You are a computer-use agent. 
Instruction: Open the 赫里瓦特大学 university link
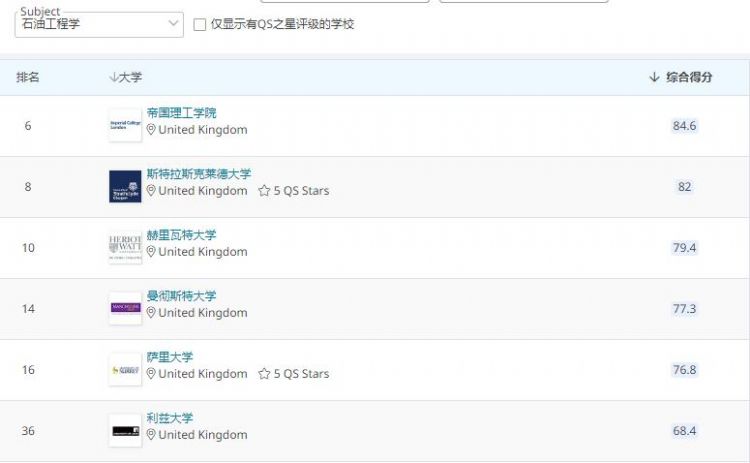(x=181, y=235)
